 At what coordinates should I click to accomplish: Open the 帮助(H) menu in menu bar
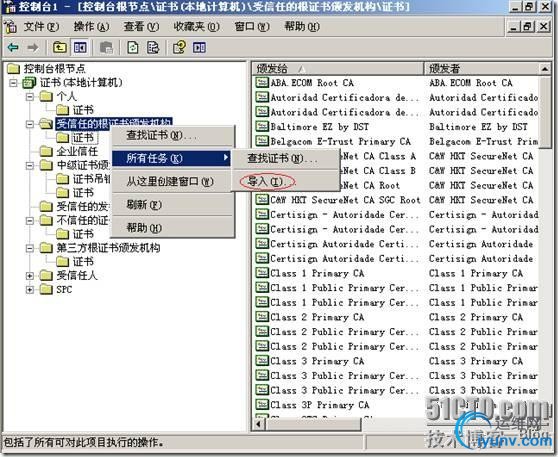[302, 27]
